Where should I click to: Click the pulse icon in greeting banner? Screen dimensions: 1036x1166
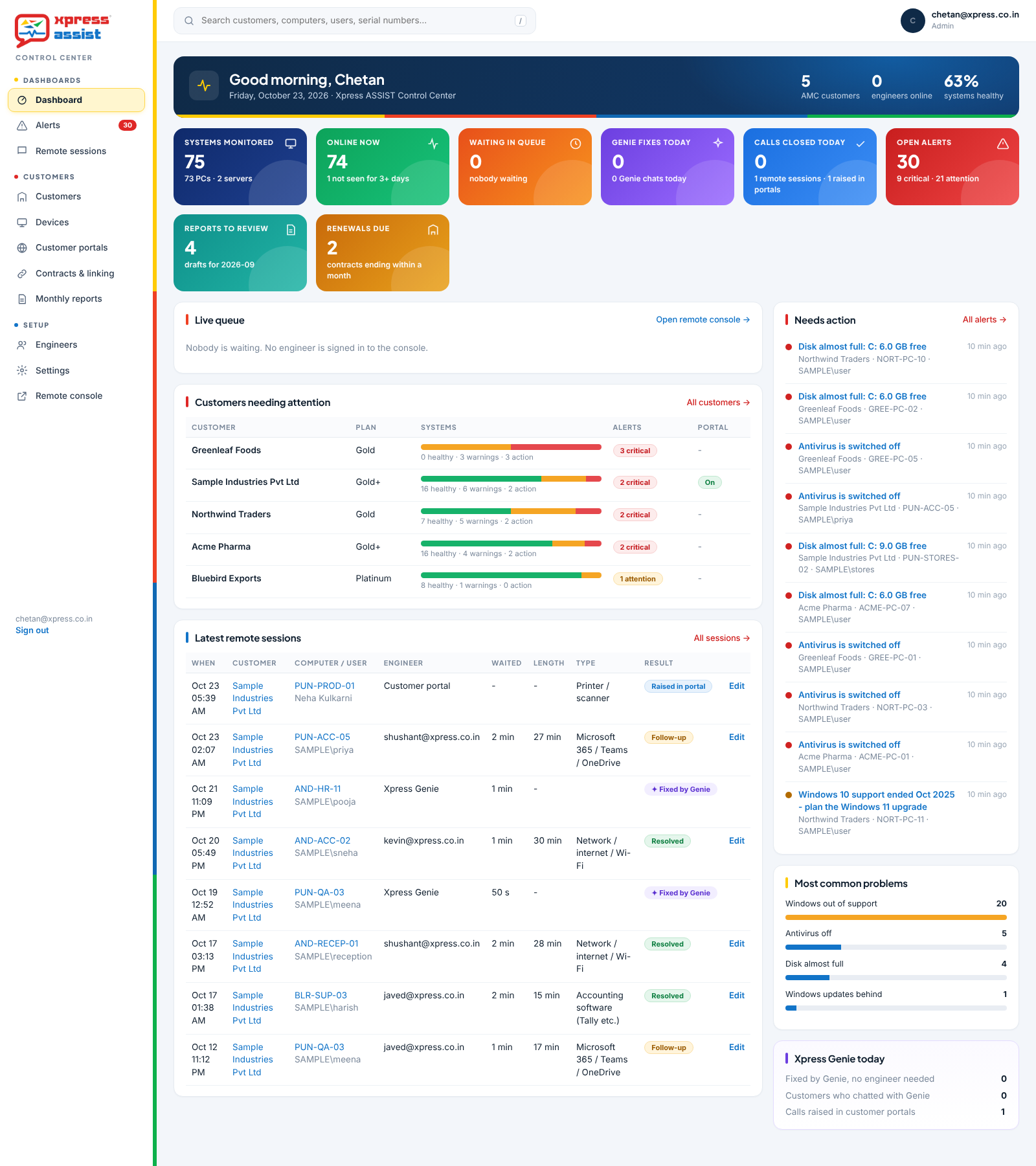204,85
